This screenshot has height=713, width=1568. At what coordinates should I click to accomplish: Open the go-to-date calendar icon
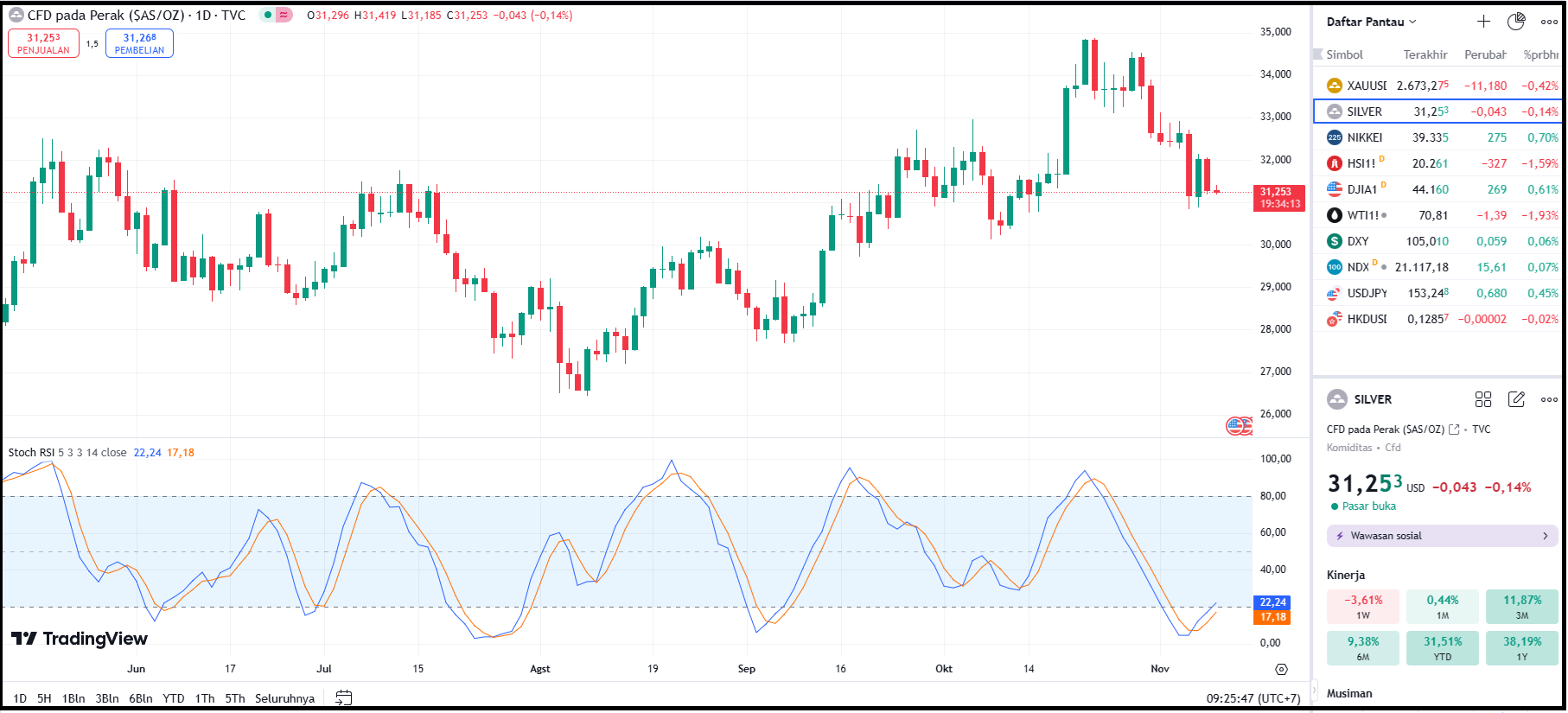pos(343,698)
